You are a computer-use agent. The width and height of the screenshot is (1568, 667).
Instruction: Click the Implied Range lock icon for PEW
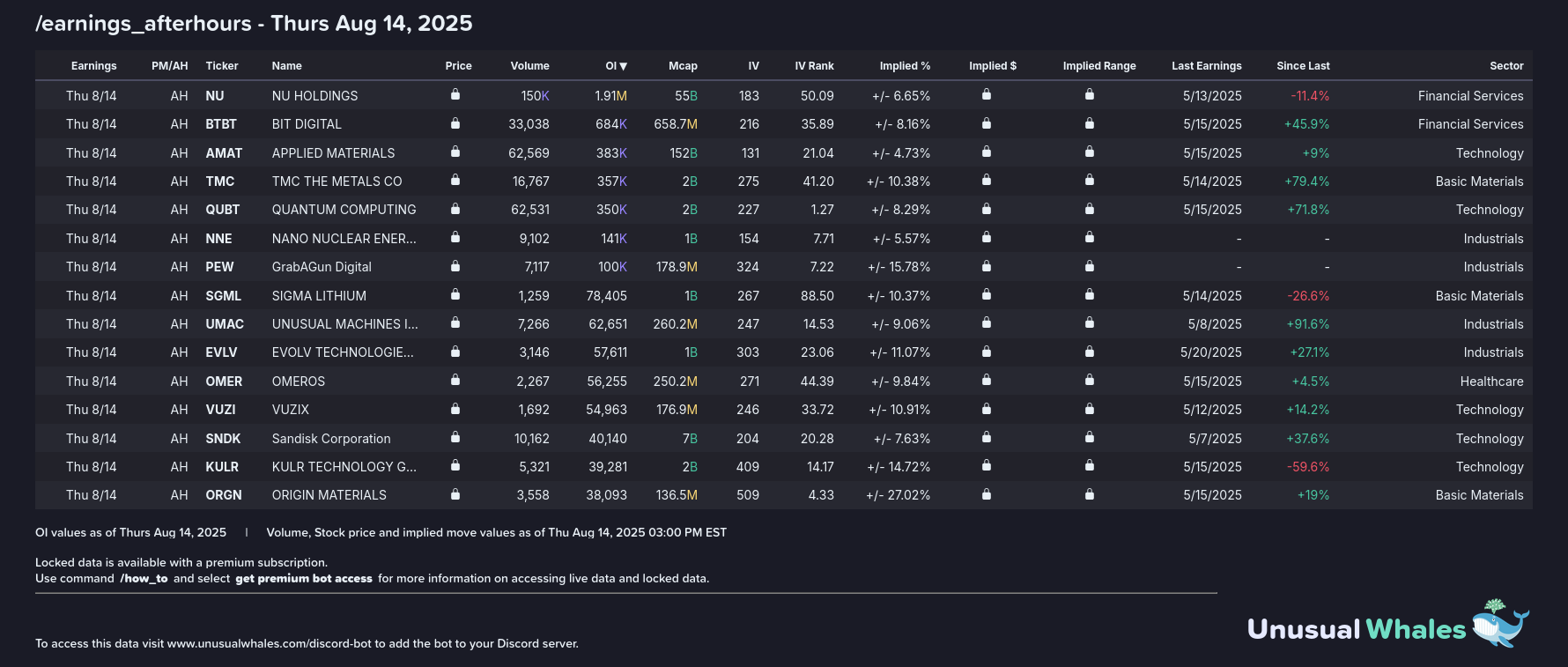1090,265
